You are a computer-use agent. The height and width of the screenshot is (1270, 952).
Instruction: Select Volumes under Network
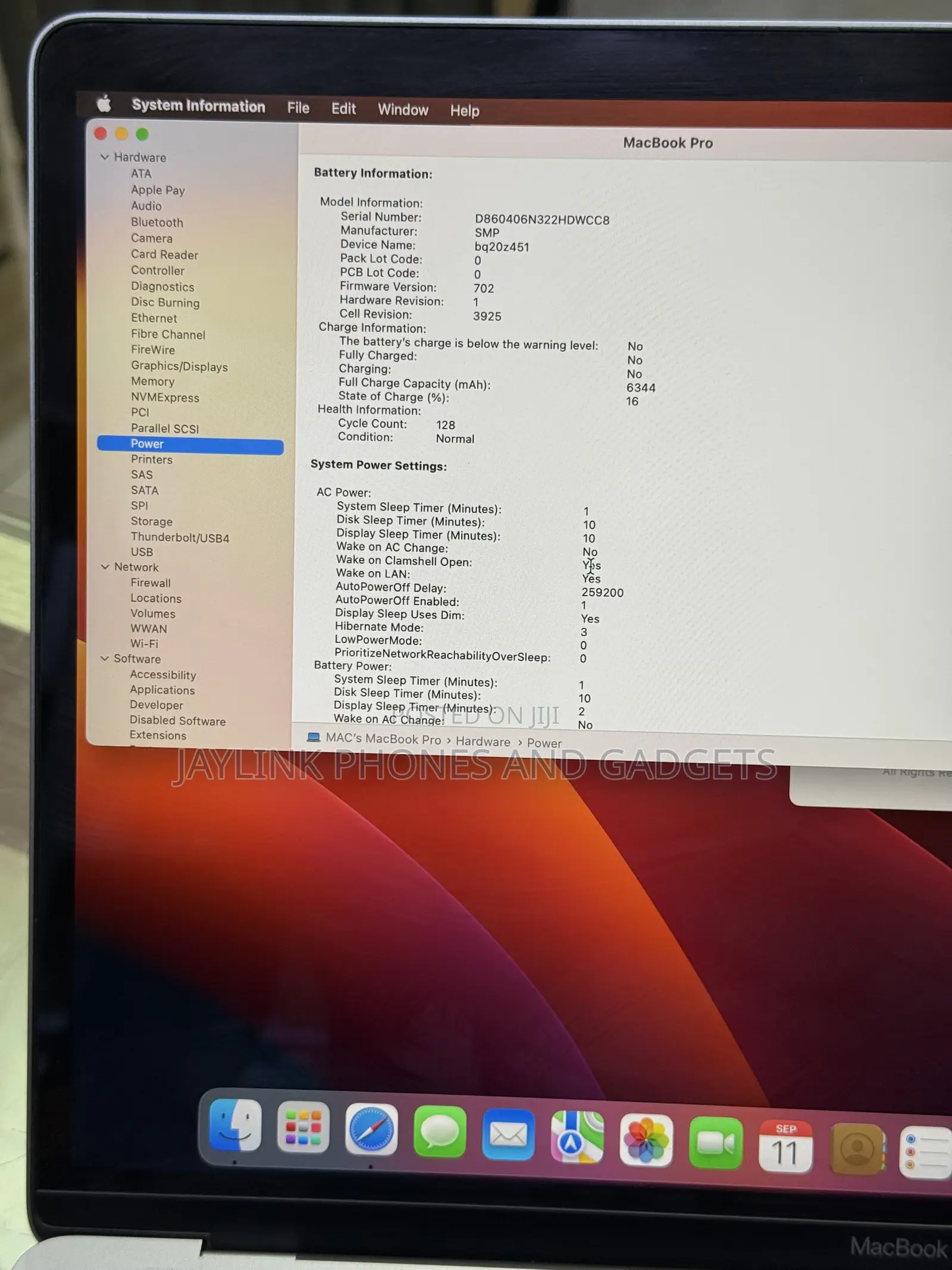coord(153,614)
